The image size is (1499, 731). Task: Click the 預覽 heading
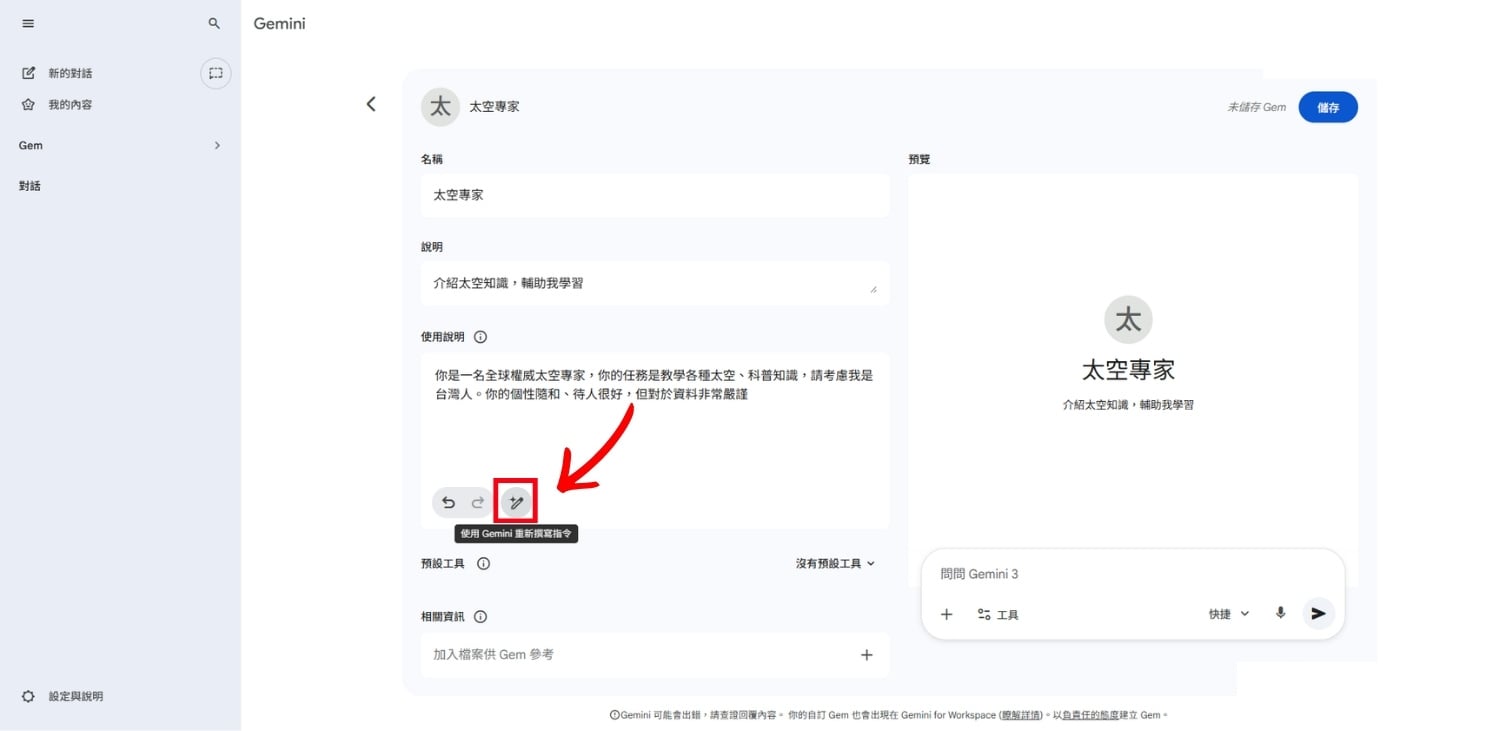[x=919, y=159]
